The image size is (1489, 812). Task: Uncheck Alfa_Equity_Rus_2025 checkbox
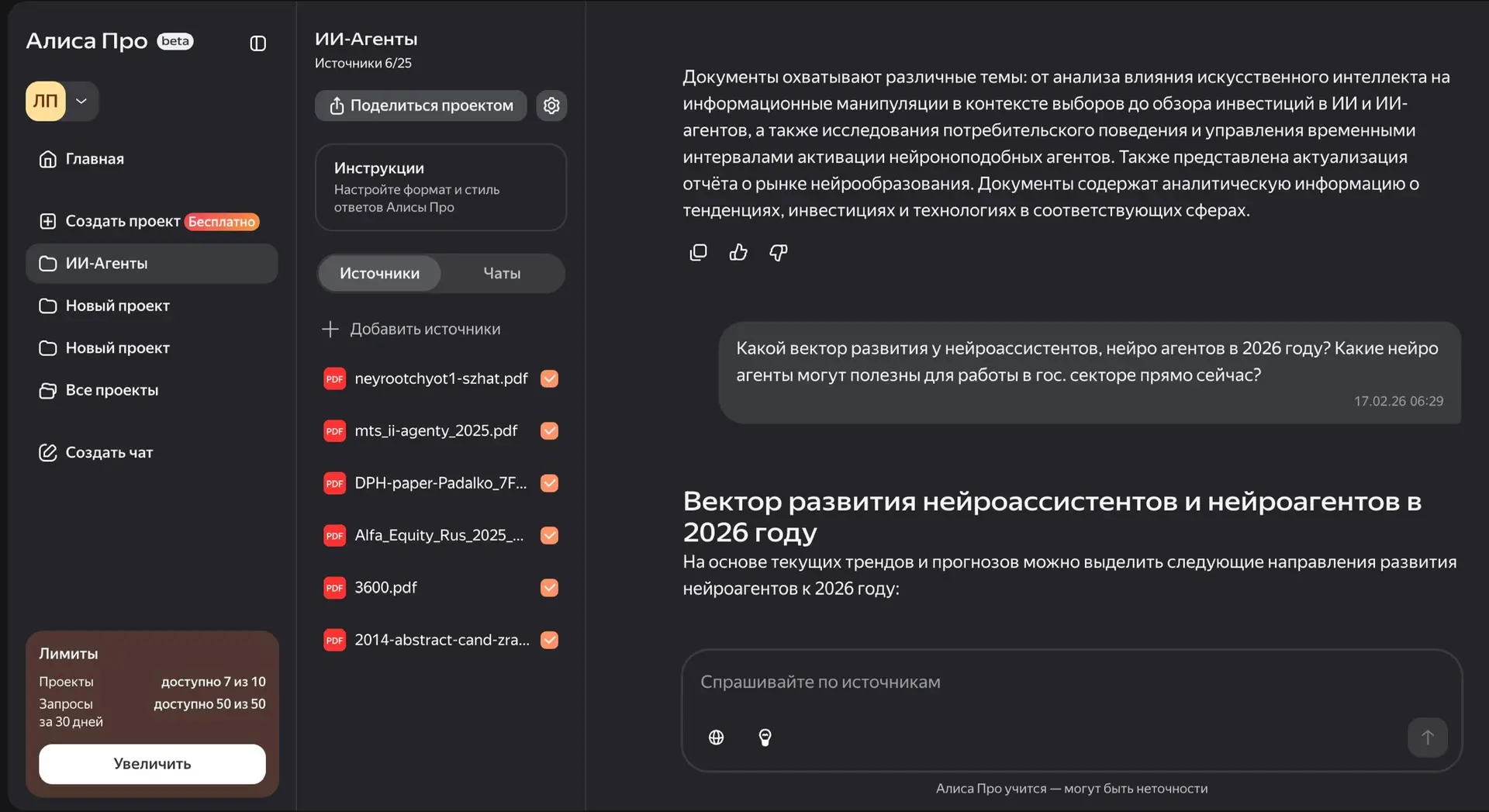point(549,535)
